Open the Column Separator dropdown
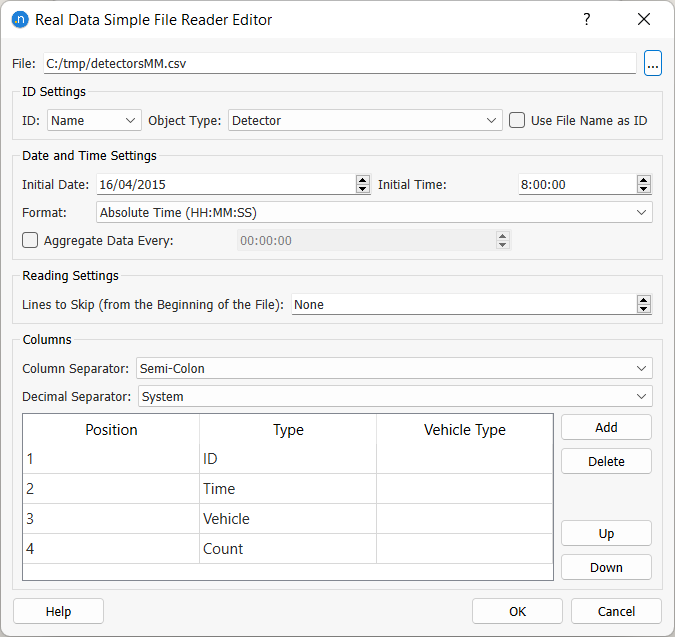This screenshot has width=675, height=637. [x=394, y=368]
